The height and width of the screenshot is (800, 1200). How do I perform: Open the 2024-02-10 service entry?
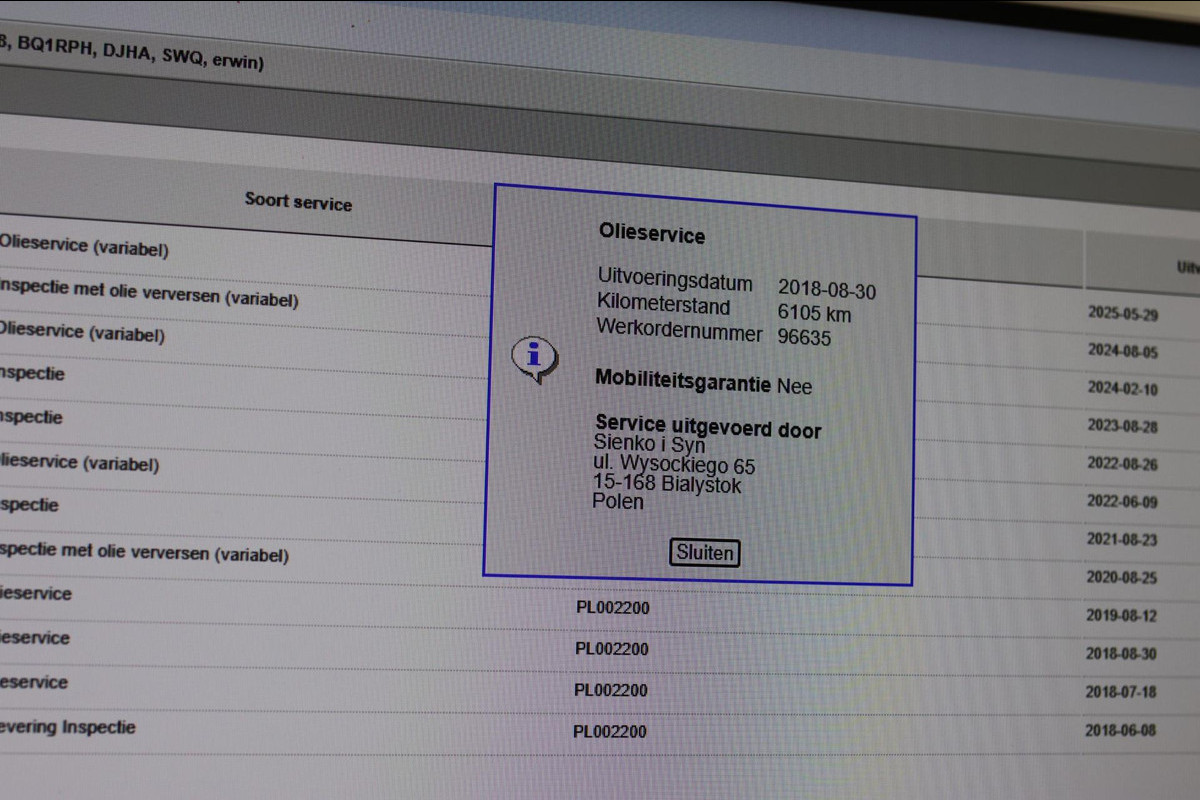[1122, 389]
